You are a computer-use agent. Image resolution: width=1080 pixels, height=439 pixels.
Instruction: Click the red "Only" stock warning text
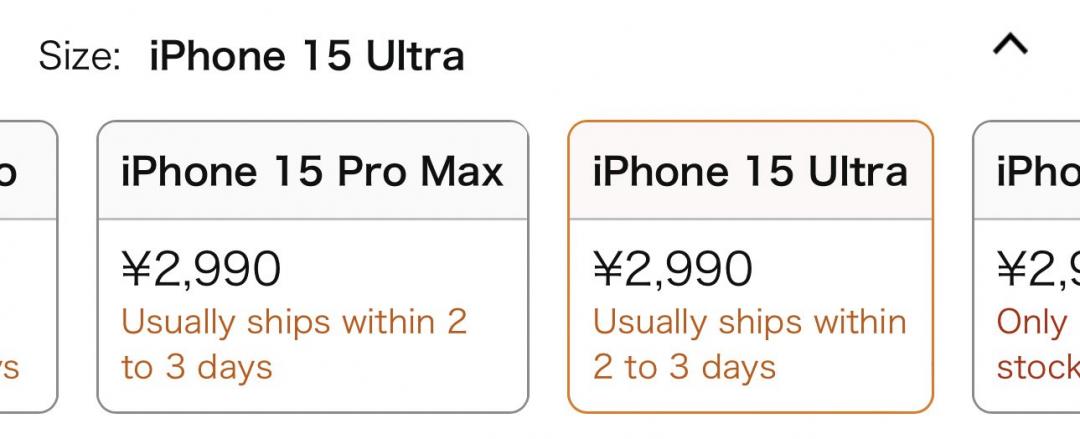(1033, 322)
